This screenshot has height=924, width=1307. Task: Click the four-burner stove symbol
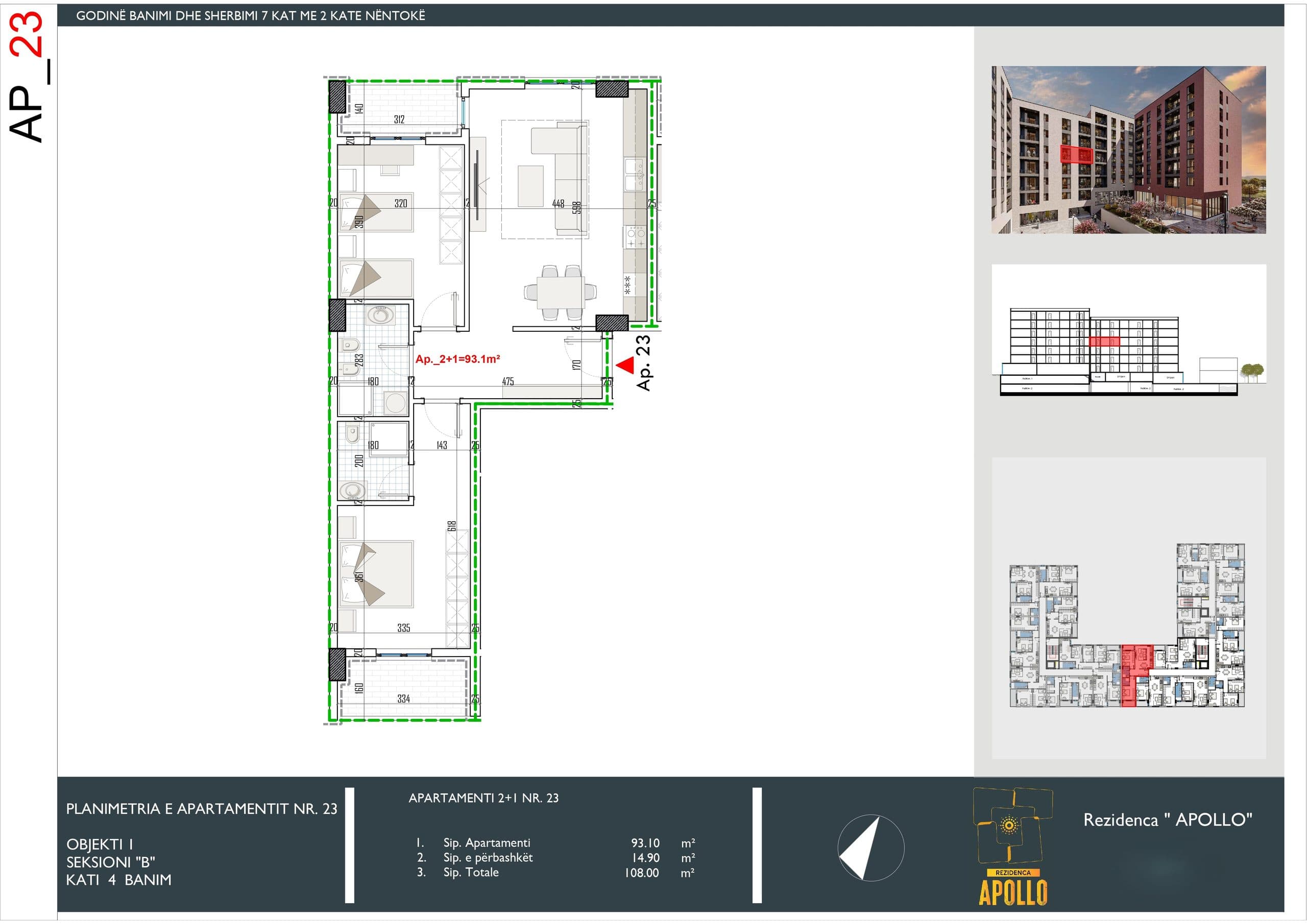pyautogui.click(x=635, y=237)
